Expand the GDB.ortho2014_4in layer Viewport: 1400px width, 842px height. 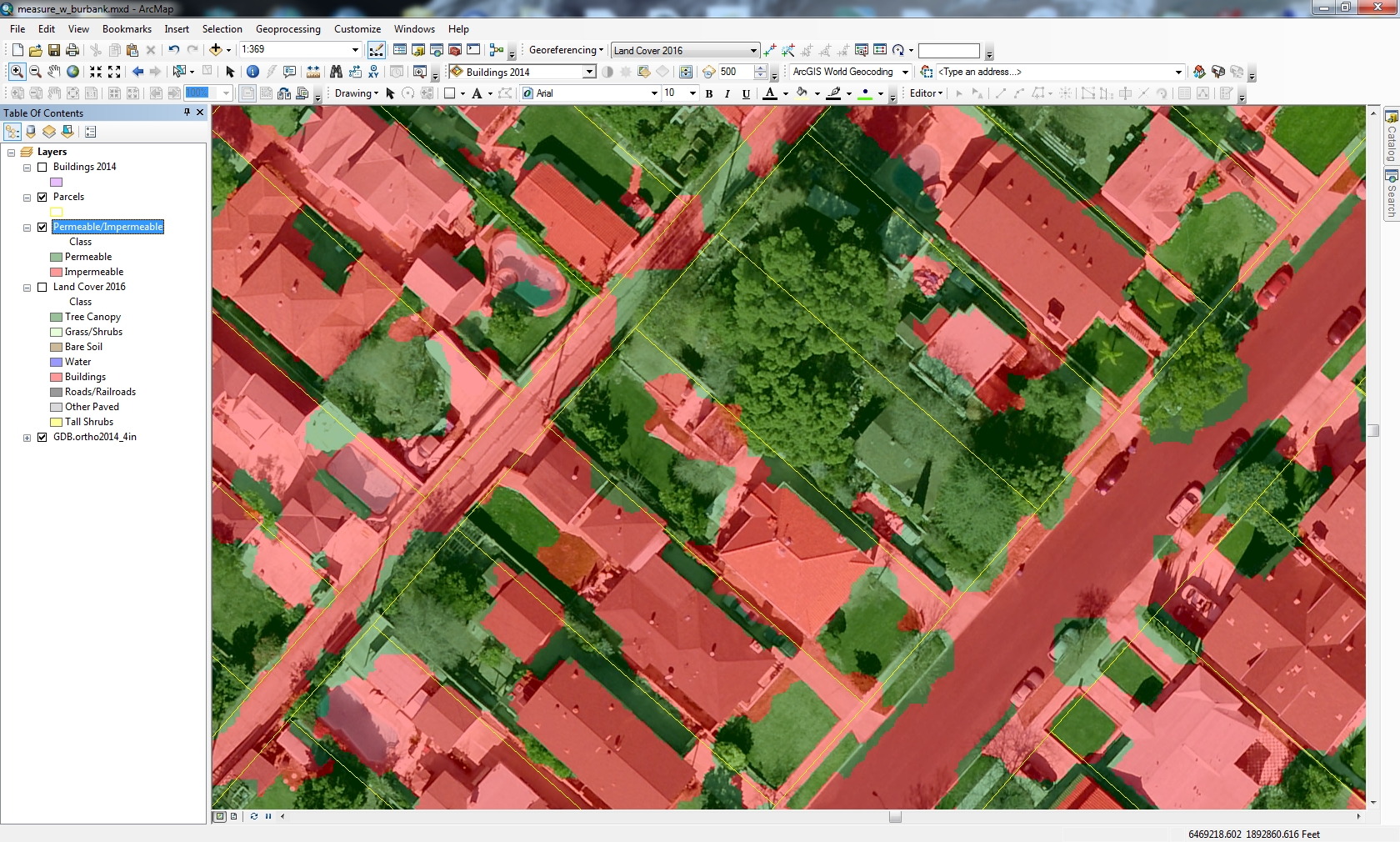click(x=27, y=438)
